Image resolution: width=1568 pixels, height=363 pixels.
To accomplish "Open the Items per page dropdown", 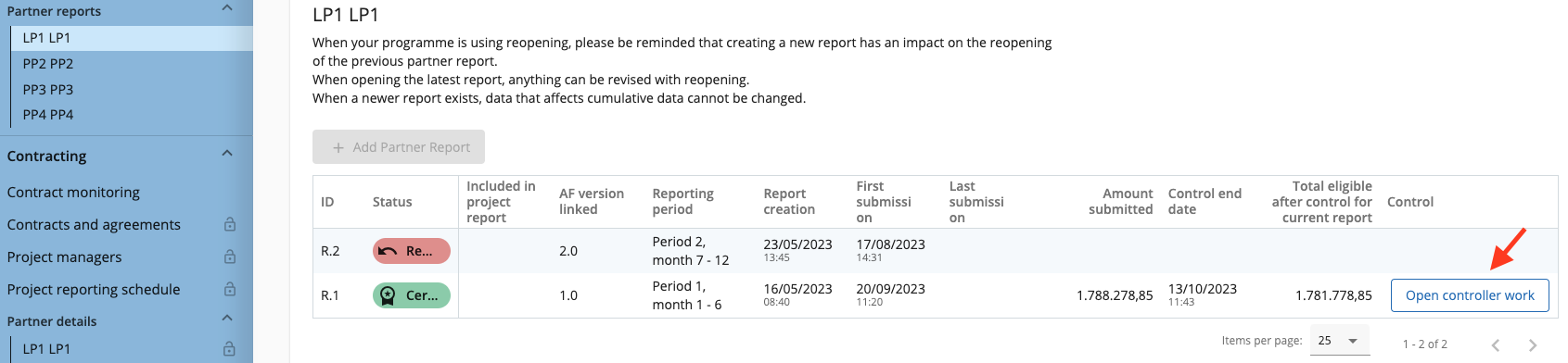I will [x=1339, y=341].
